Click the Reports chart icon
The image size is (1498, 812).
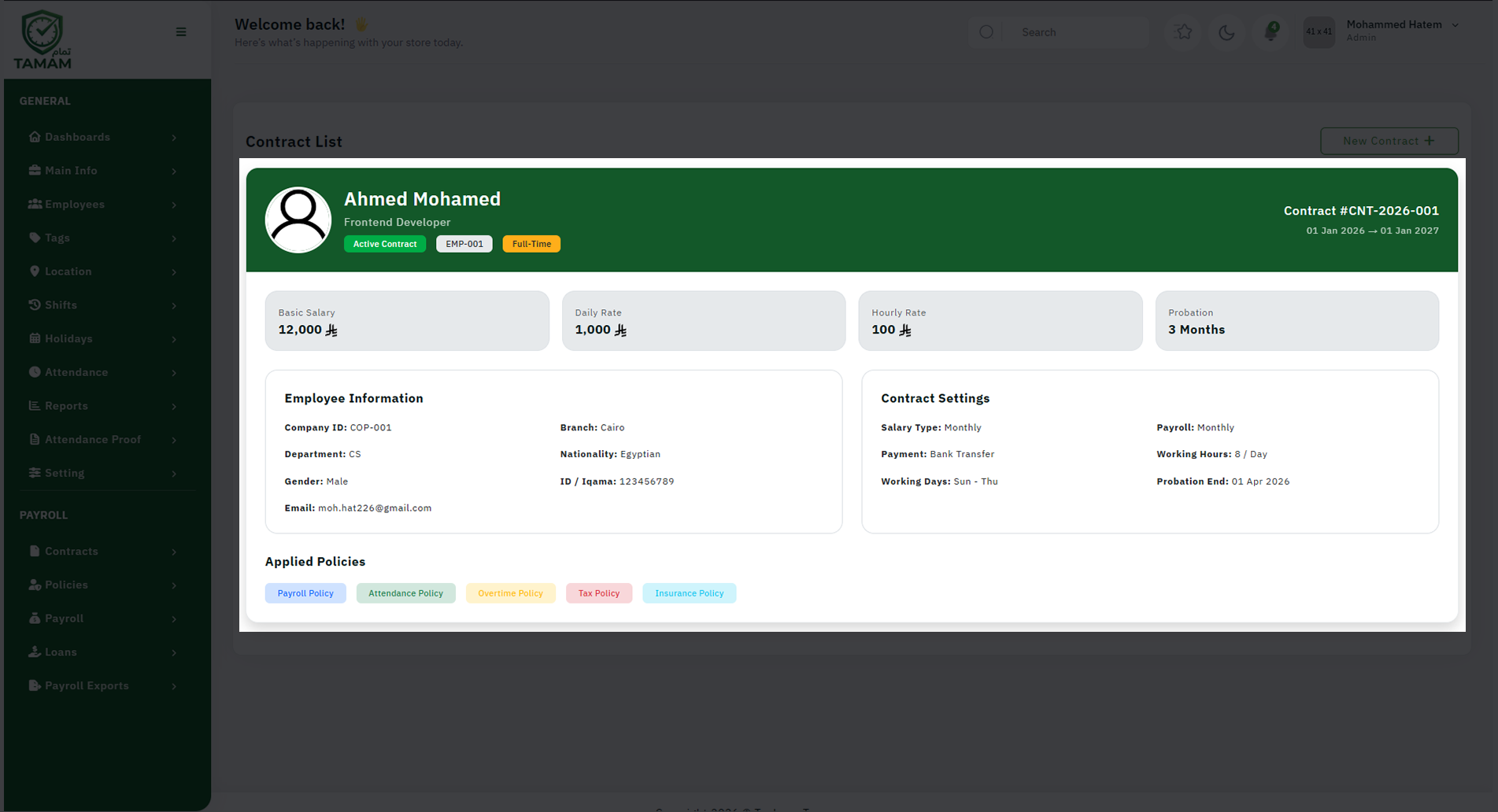click(35, 405)
